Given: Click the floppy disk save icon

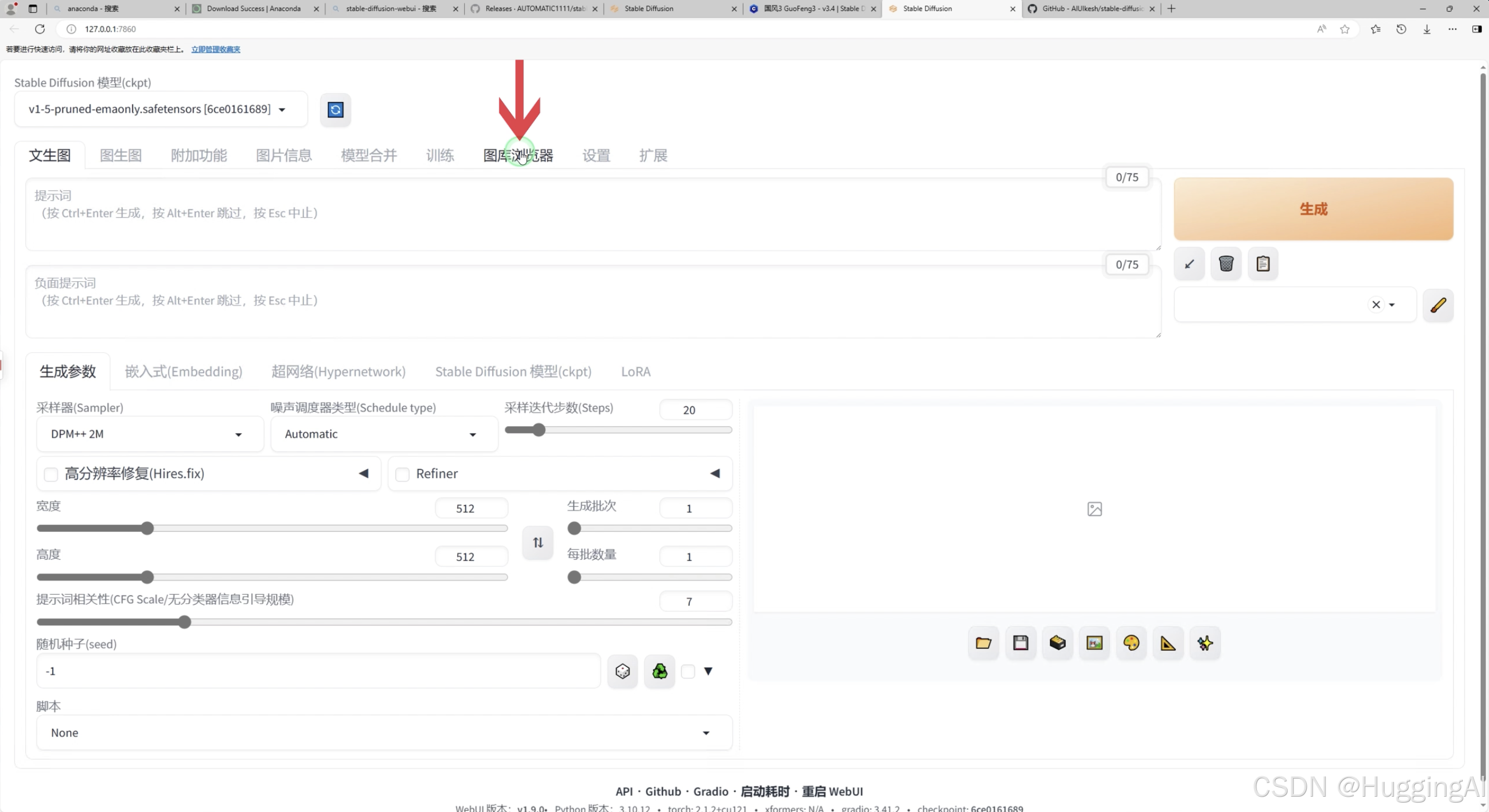Looking at the screenshot, I should (1020, 643).
